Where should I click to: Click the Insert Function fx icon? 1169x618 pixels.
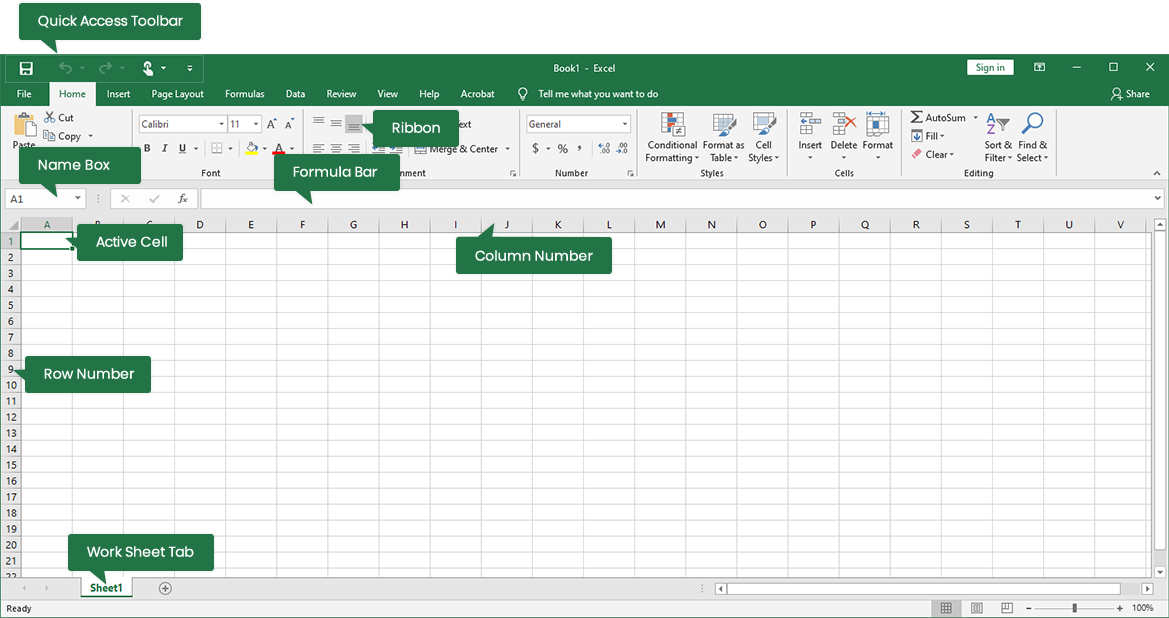click(x=183, y=199)
